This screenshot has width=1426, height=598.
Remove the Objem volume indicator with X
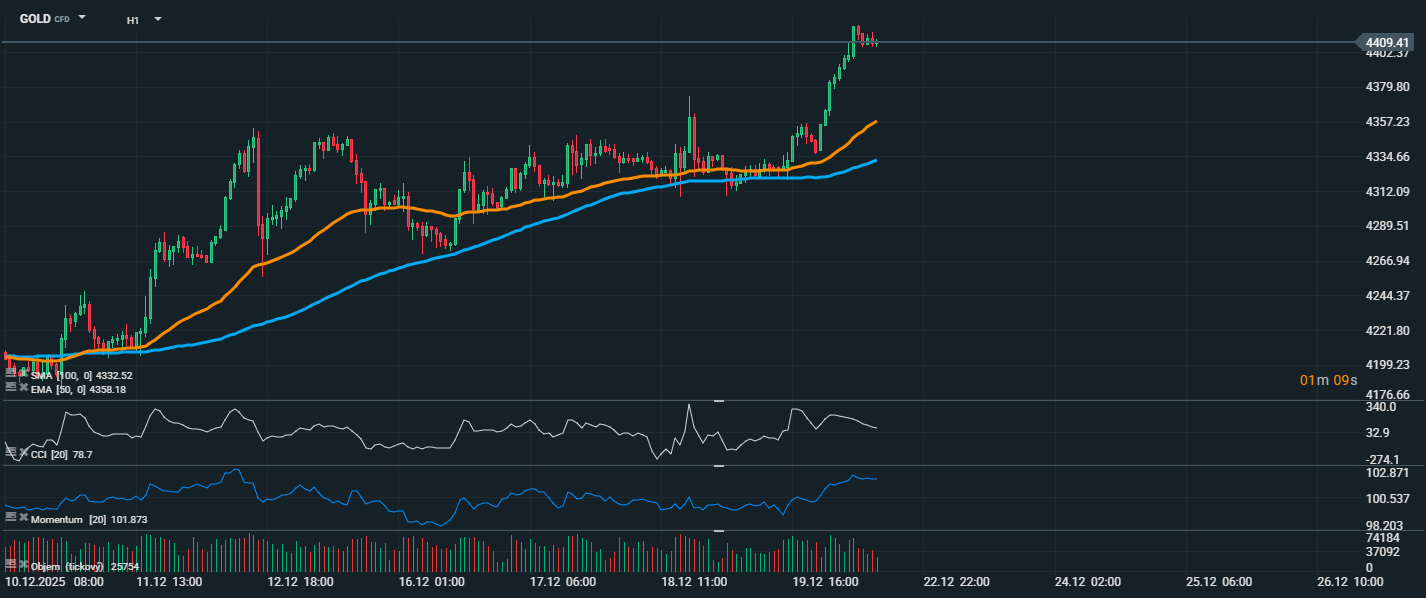pyautogui.click(x=23, y=565)
